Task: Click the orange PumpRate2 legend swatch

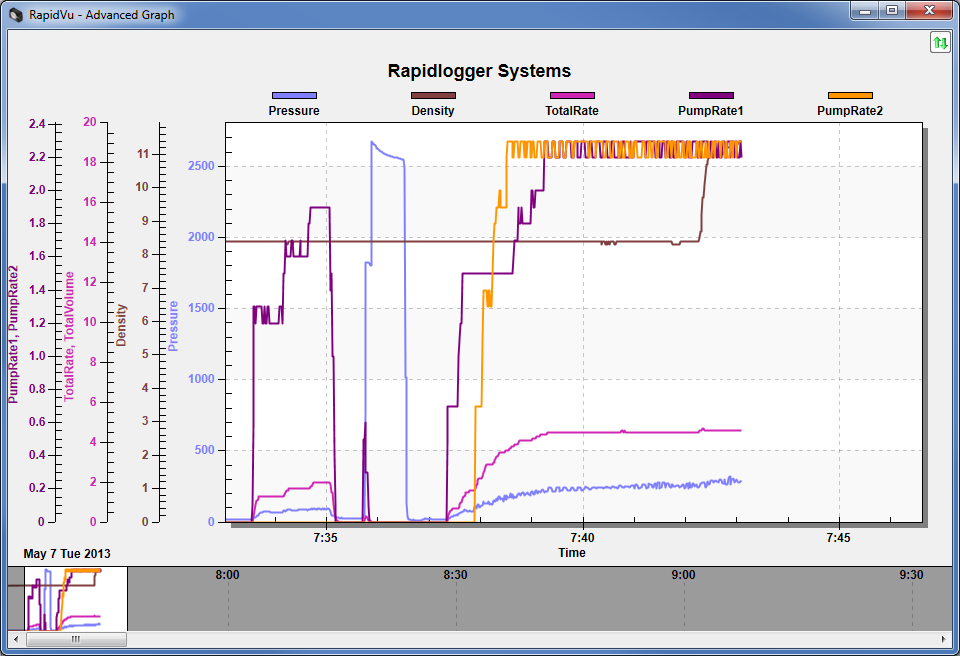Action: 850,96
